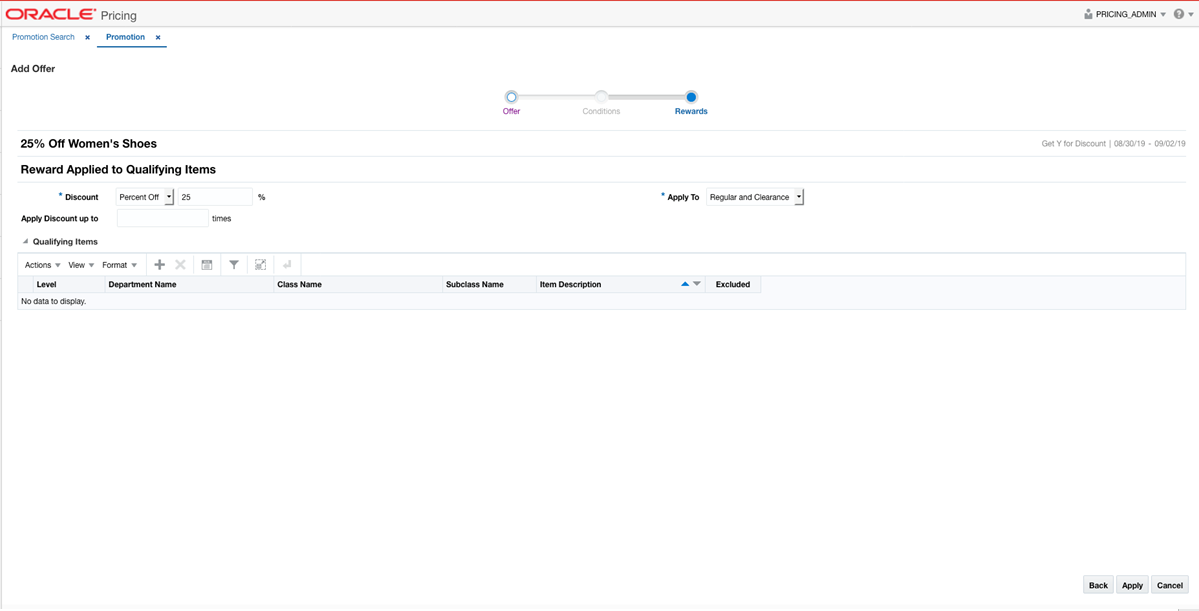Click the Apply button
The height and width of the screenshot is (611, 1199).
[1132, 585]
